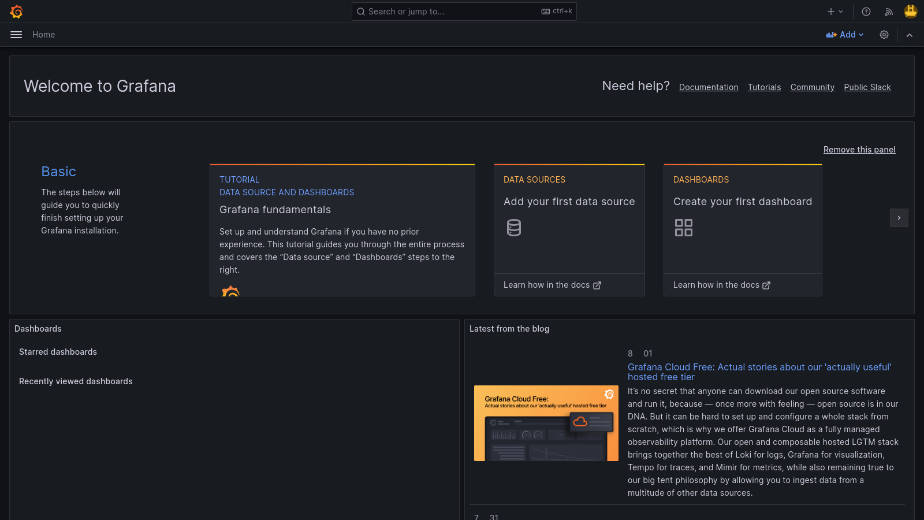Click the Basic heading text

pyautogui.click(x=58, y=171)
